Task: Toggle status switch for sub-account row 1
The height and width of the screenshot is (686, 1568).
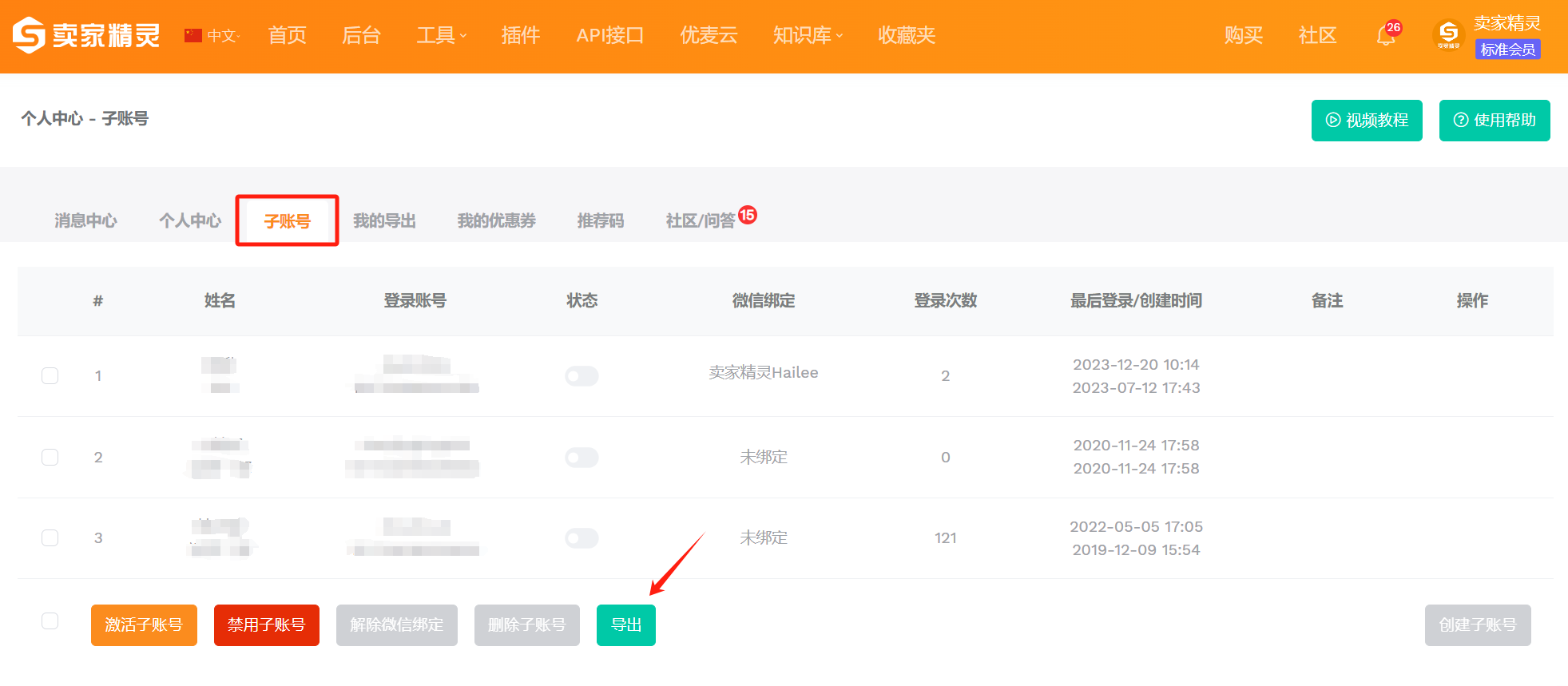Action: point(582,376)
